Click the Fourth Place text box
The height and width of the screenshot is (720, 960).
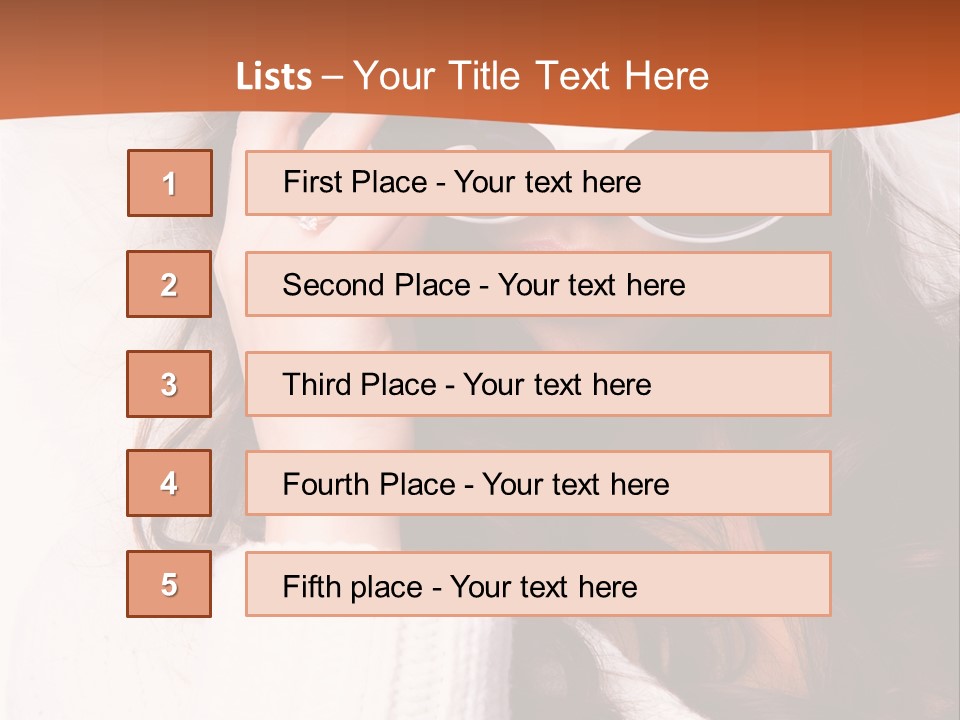[538, 484]
